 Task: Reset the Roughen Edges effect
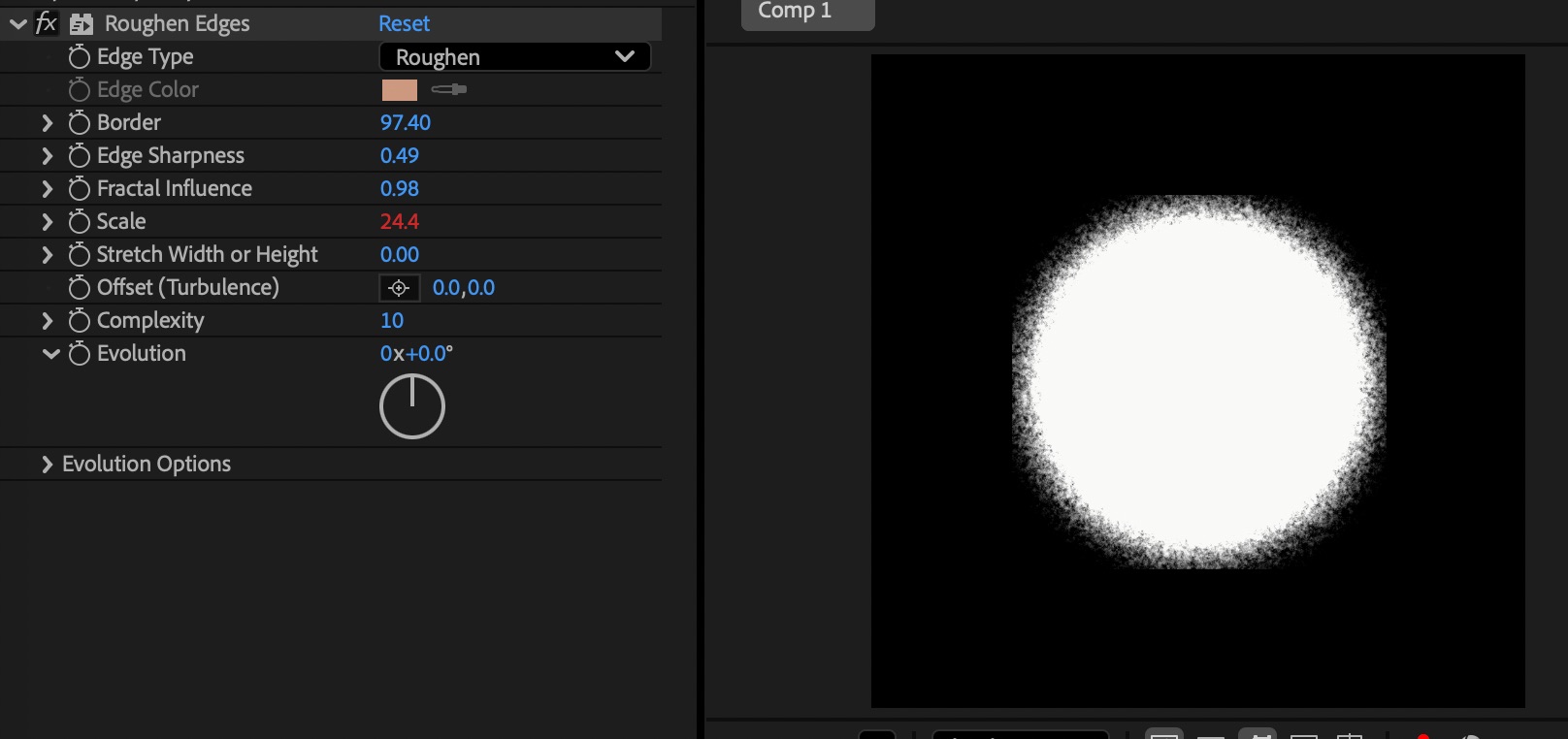point(404,23)
